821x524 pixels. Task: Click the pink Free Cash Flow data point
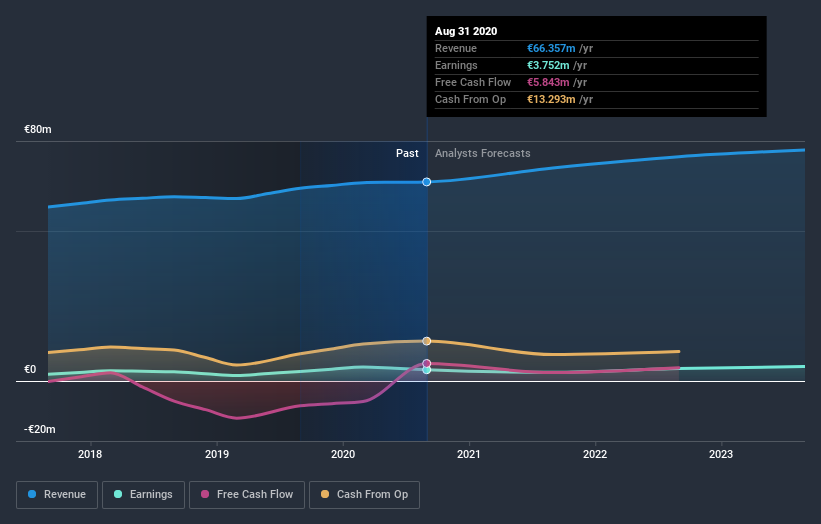(427, 363)
